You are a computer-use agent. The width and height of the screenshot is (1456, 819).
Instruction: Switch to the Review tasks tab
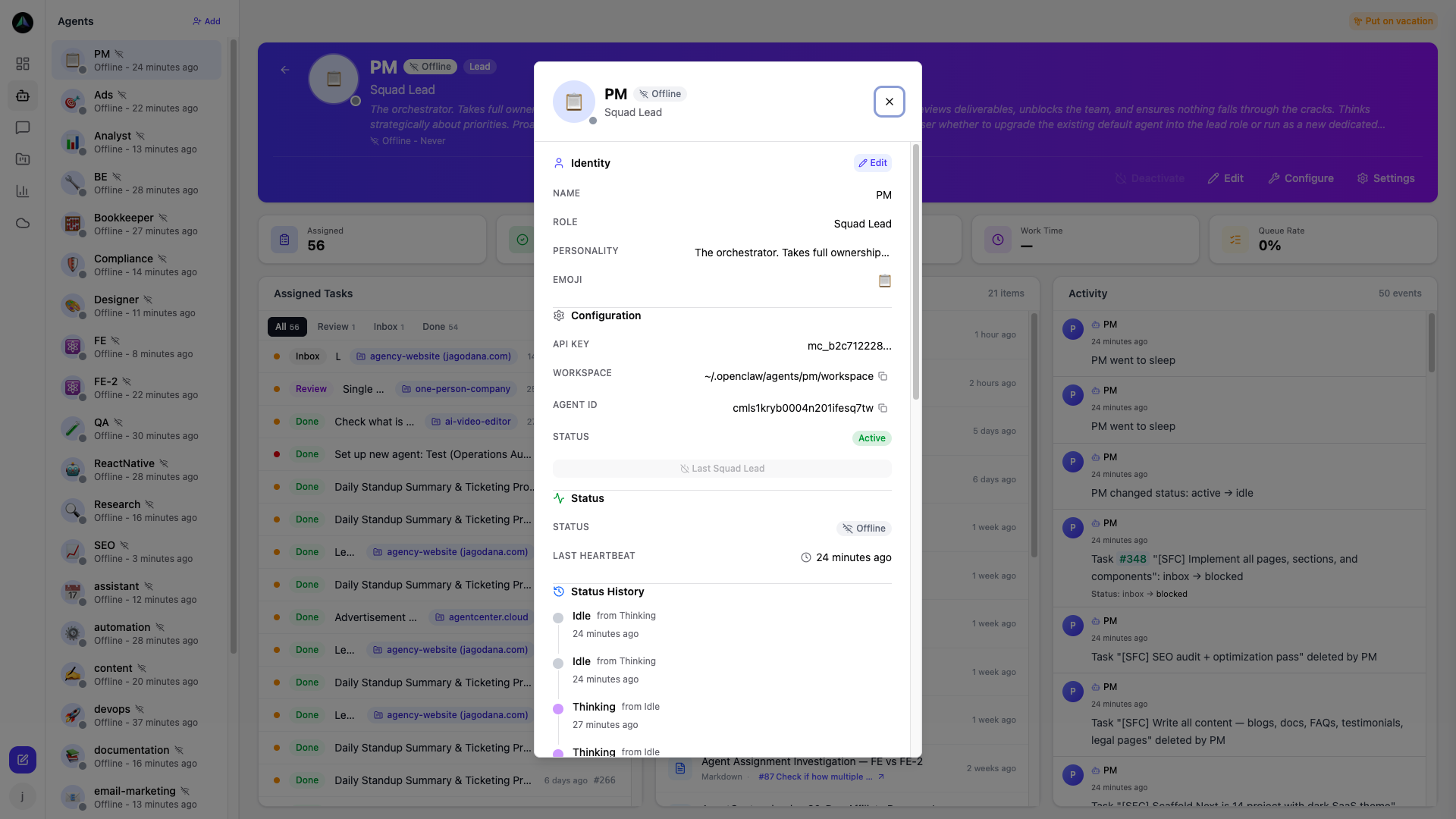(x=336, y=327)
